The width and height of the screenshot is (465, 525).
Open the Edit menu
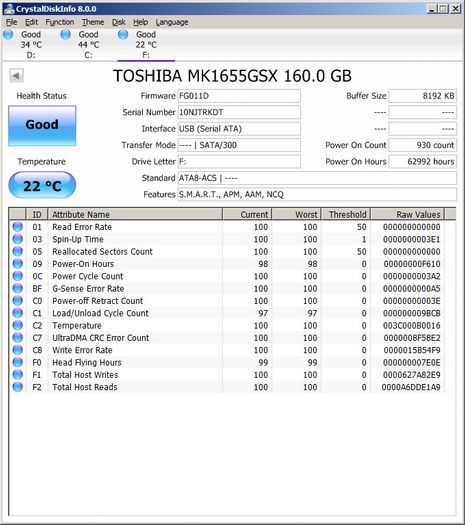[31, 22]
